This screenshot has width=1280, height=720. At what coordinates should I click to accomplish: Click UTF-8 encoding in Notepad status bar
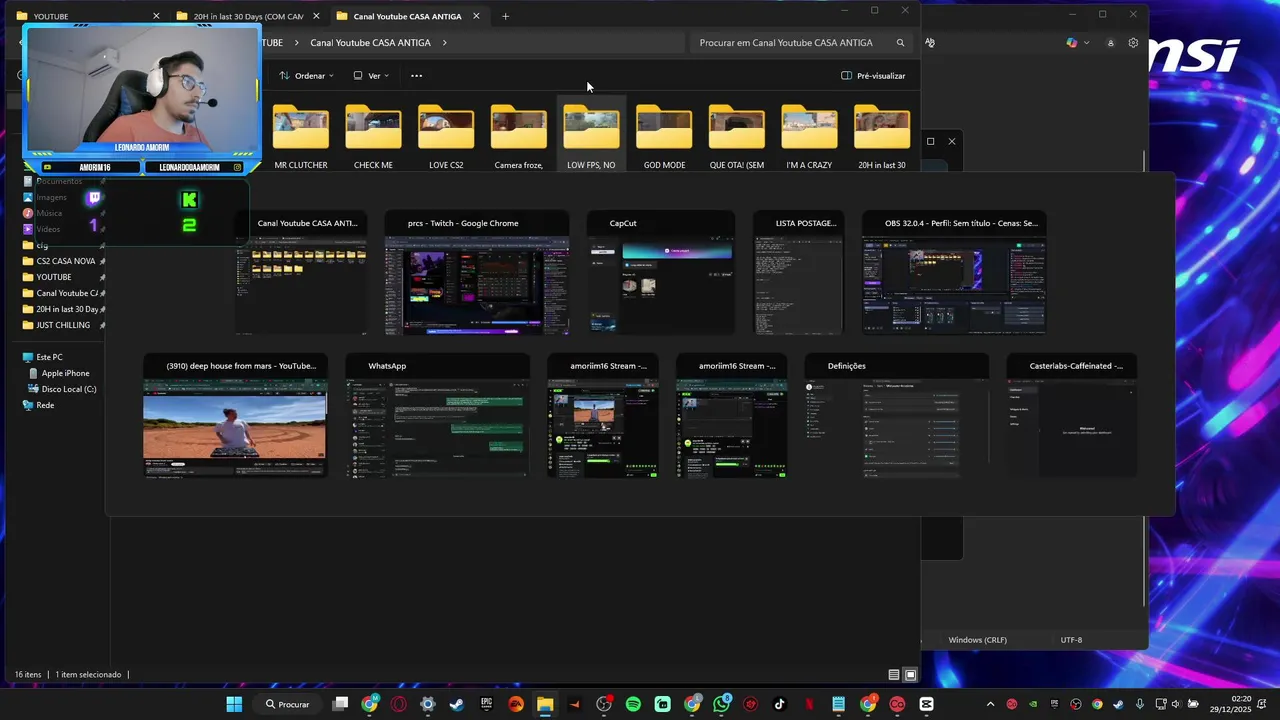pos(1071,640)
